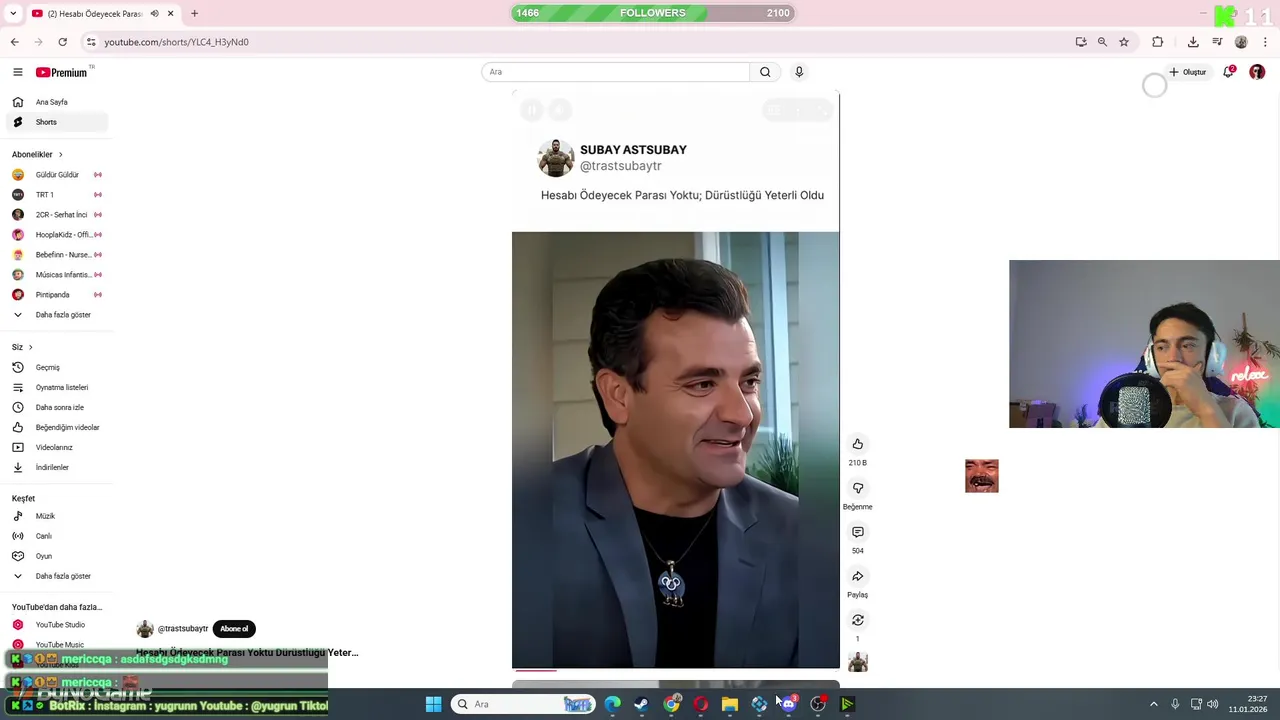Open Chrome downloads tray

pyautogui.click(x=1193, y=42)
